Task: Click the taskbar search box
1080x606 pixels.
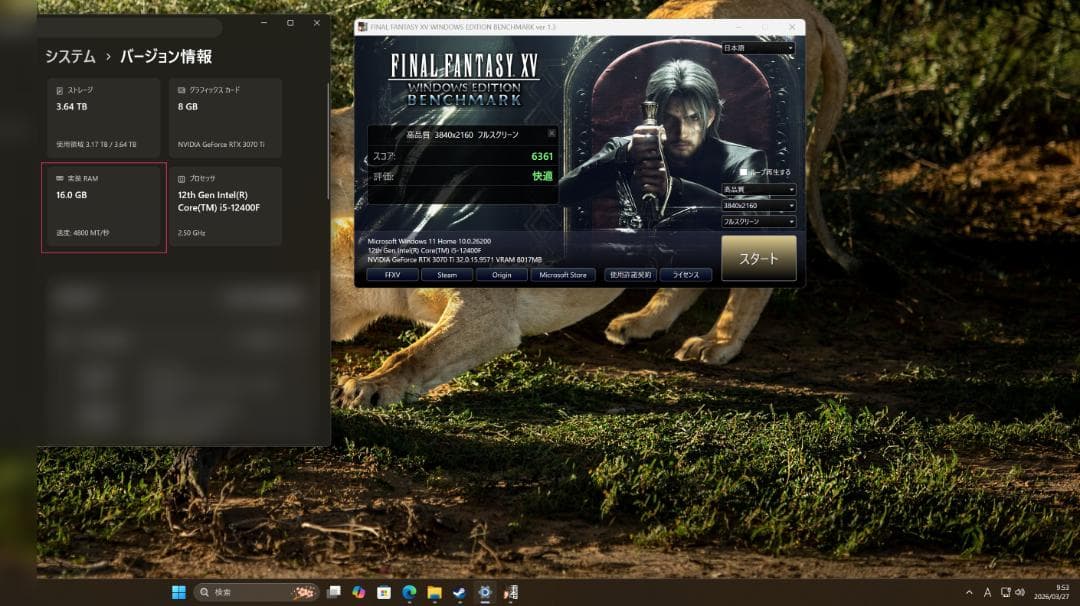Action: [x=256, y=592]
